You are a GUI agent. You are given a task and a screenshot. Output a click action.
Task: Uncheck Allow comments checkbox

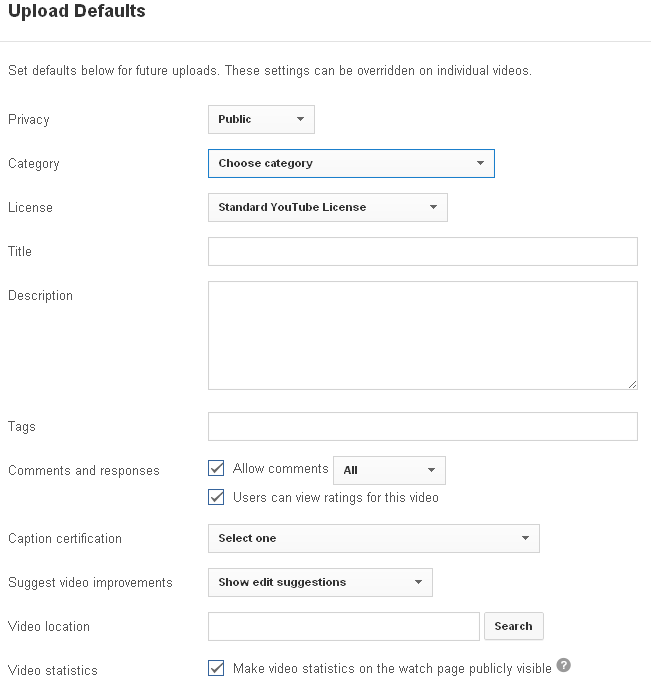click(x=216, y=468)
